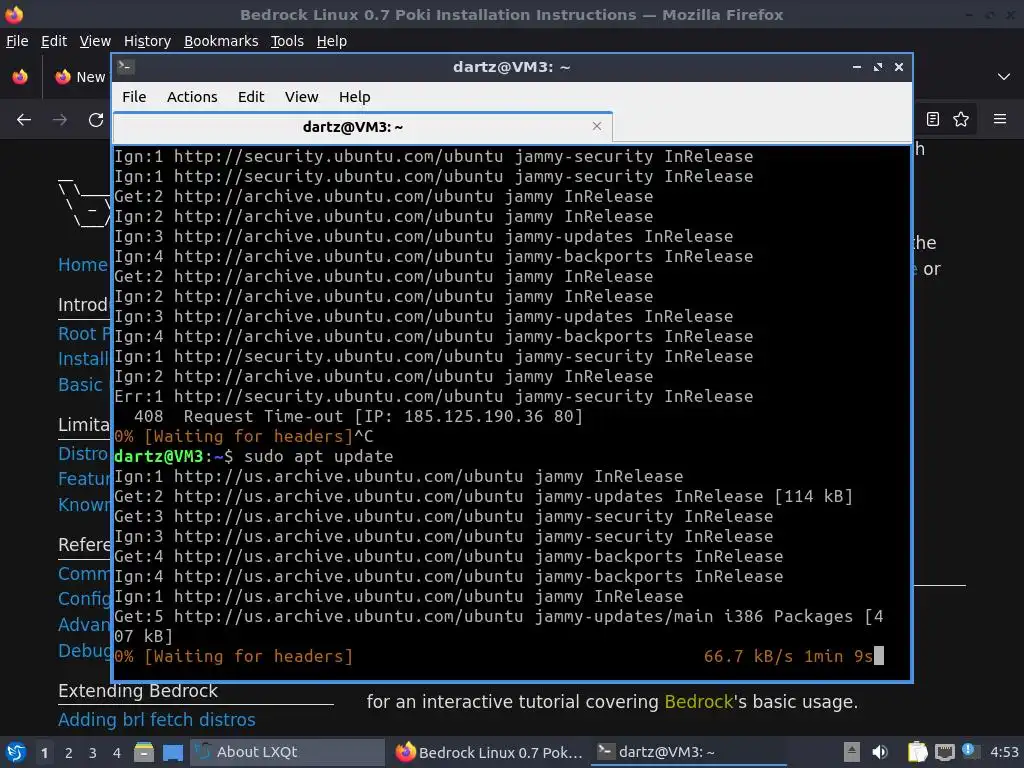Reload the Firefox page
This screenshot has height=768, width=1024.
(x=96, y=120)
